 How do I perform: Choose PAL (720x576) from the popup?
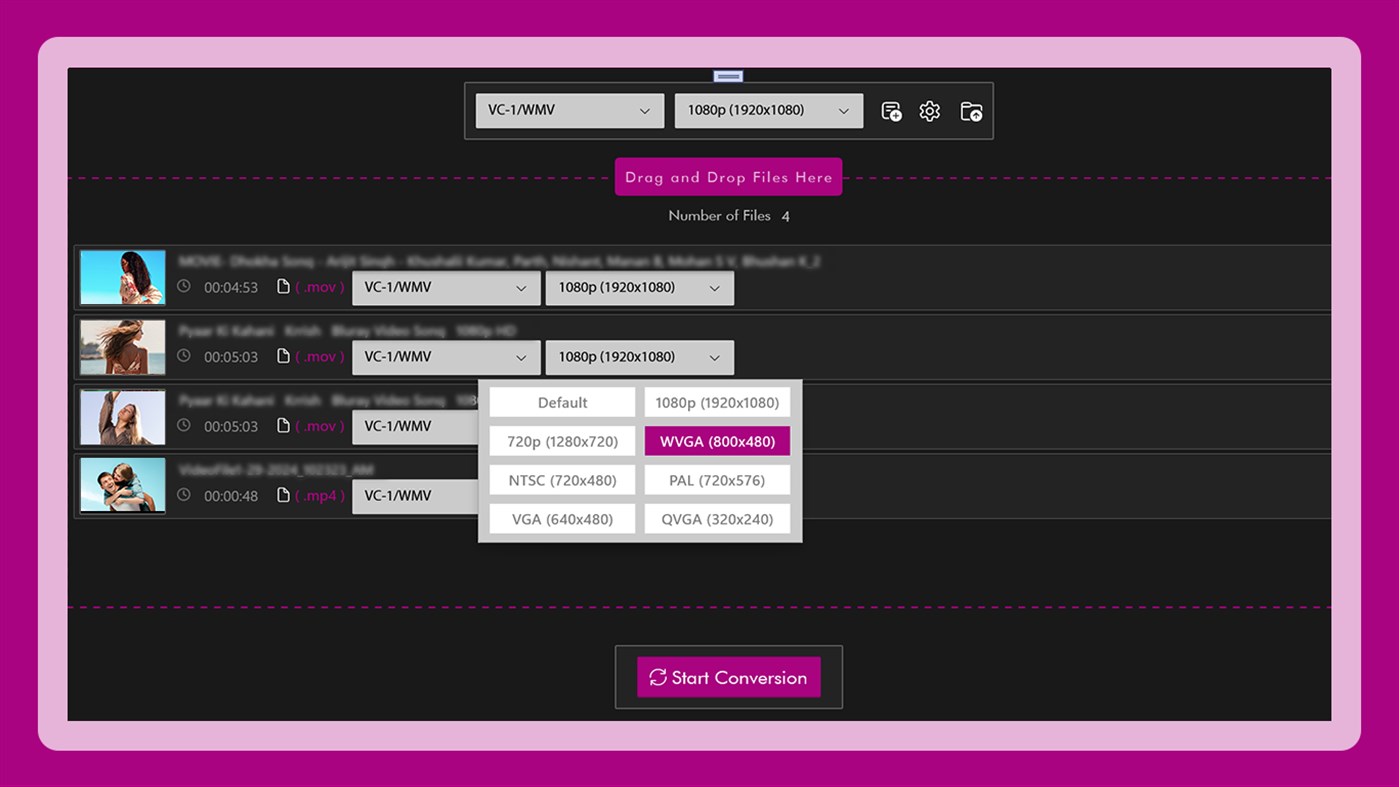716,480
